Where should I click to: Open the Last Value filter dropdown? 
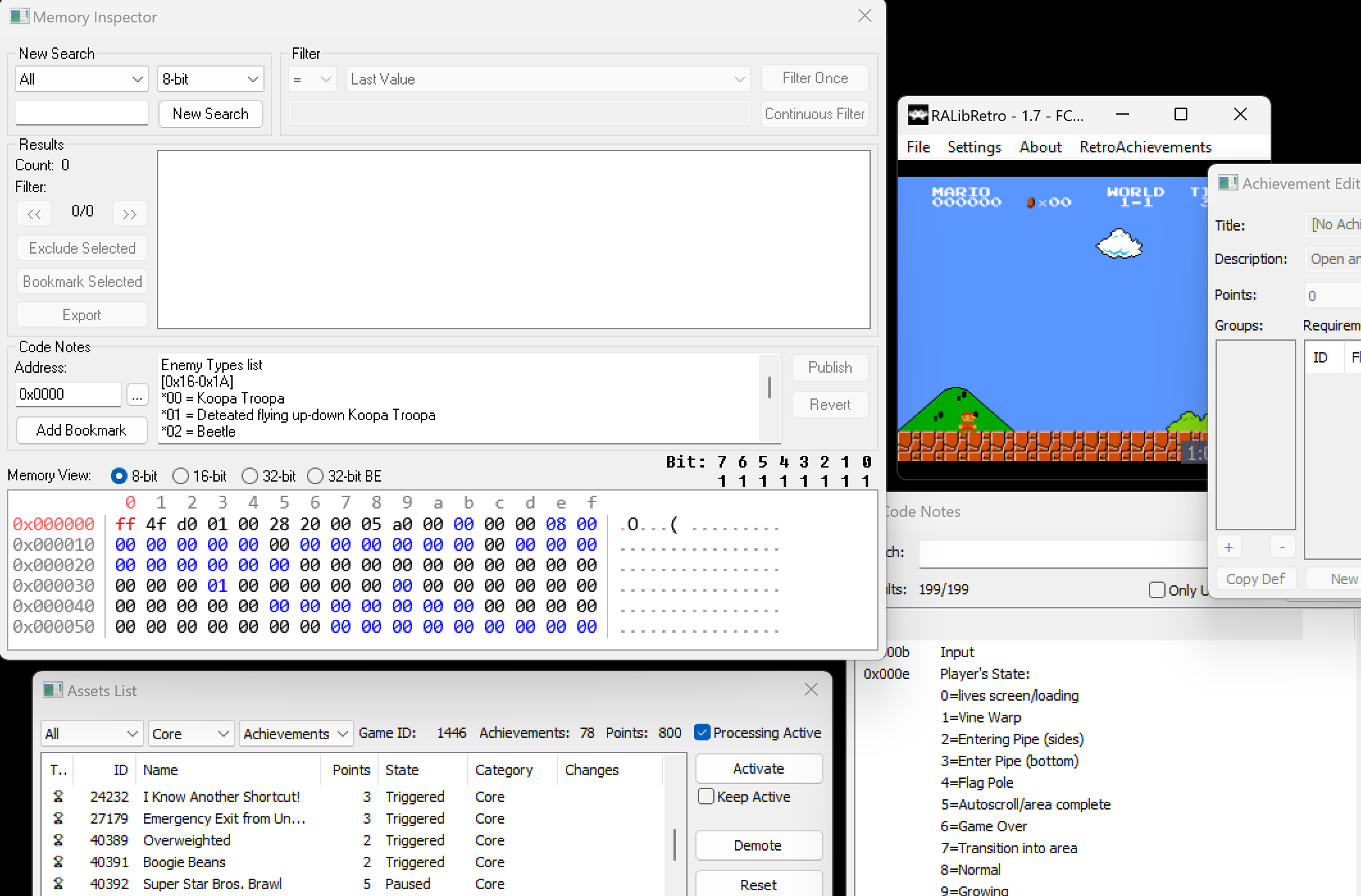click(x=548, y=79)
